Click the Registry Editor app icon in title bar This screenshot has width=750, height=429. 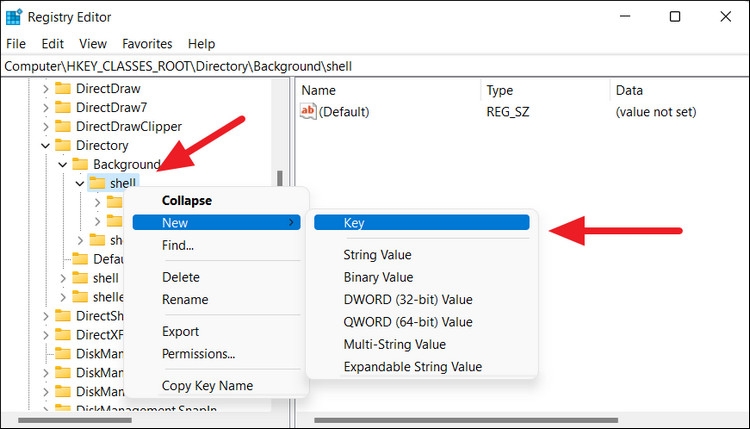click(x=15, y=17)
